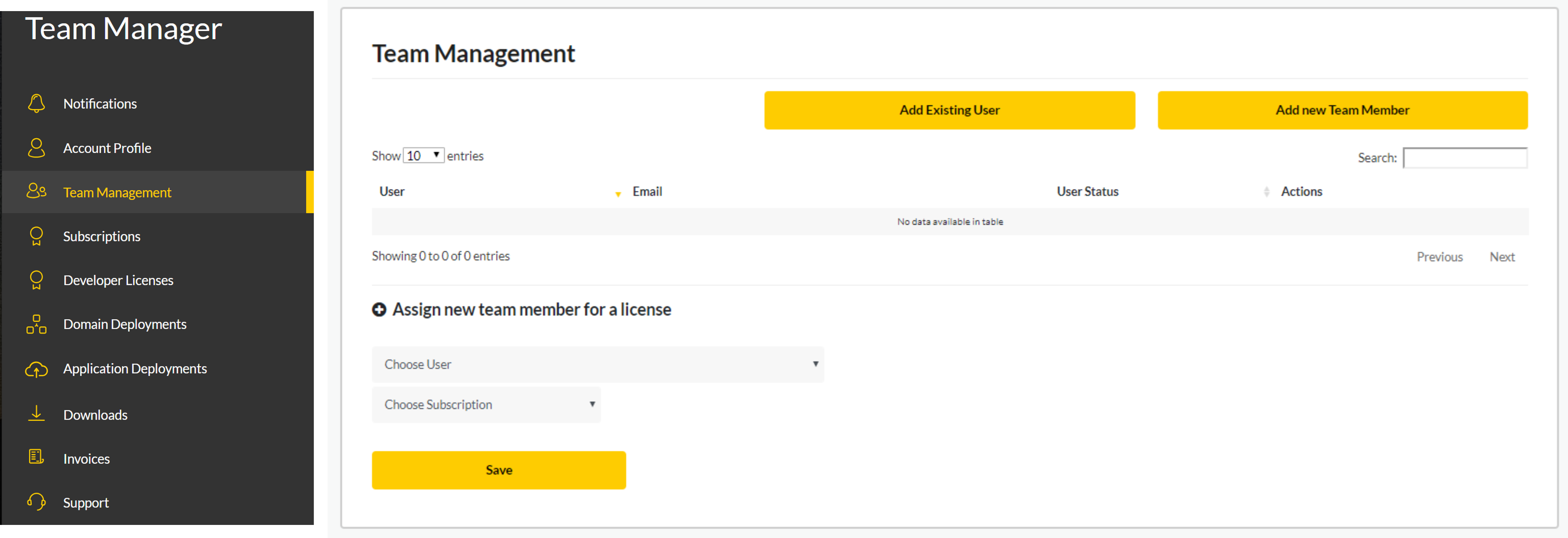Click the Notifications bell icon
This screenshot has width=1568, height=538.
point(36,103)
